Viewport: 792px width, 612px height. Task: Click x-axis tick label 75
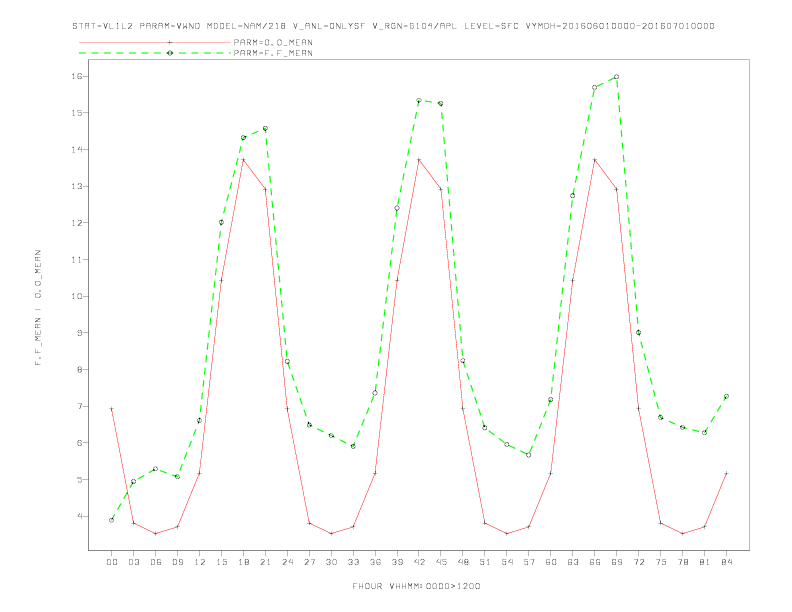(661, 562)
